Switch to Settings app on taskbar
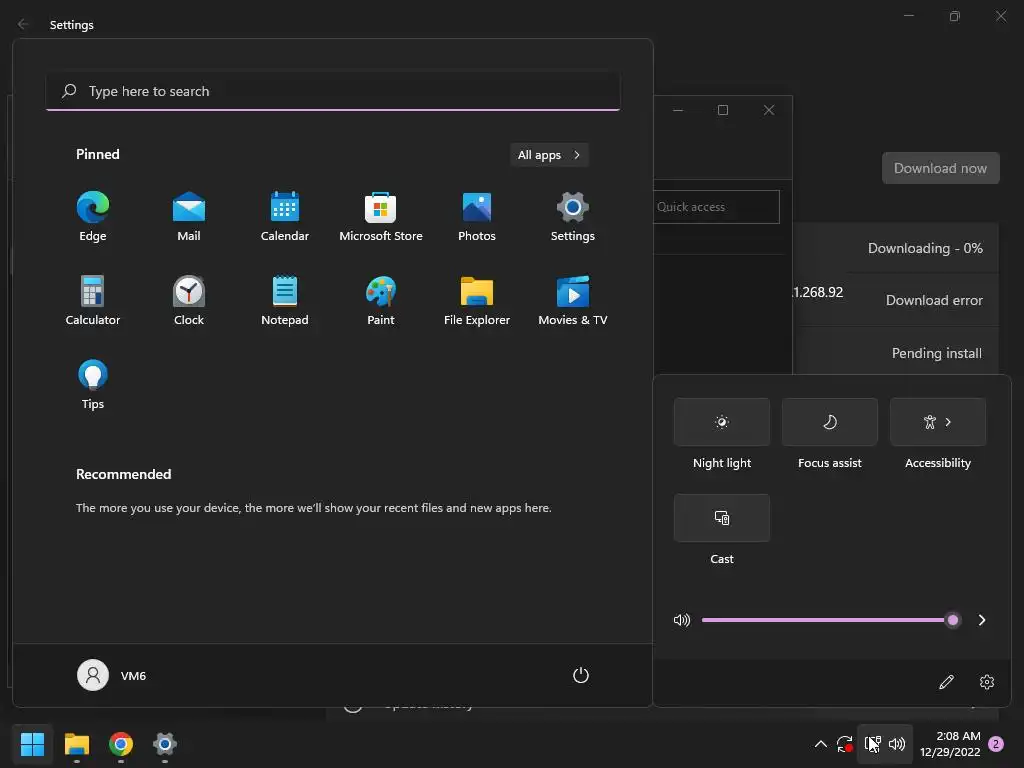Viewport: 1024px width, 768px height. click(165, 744)
